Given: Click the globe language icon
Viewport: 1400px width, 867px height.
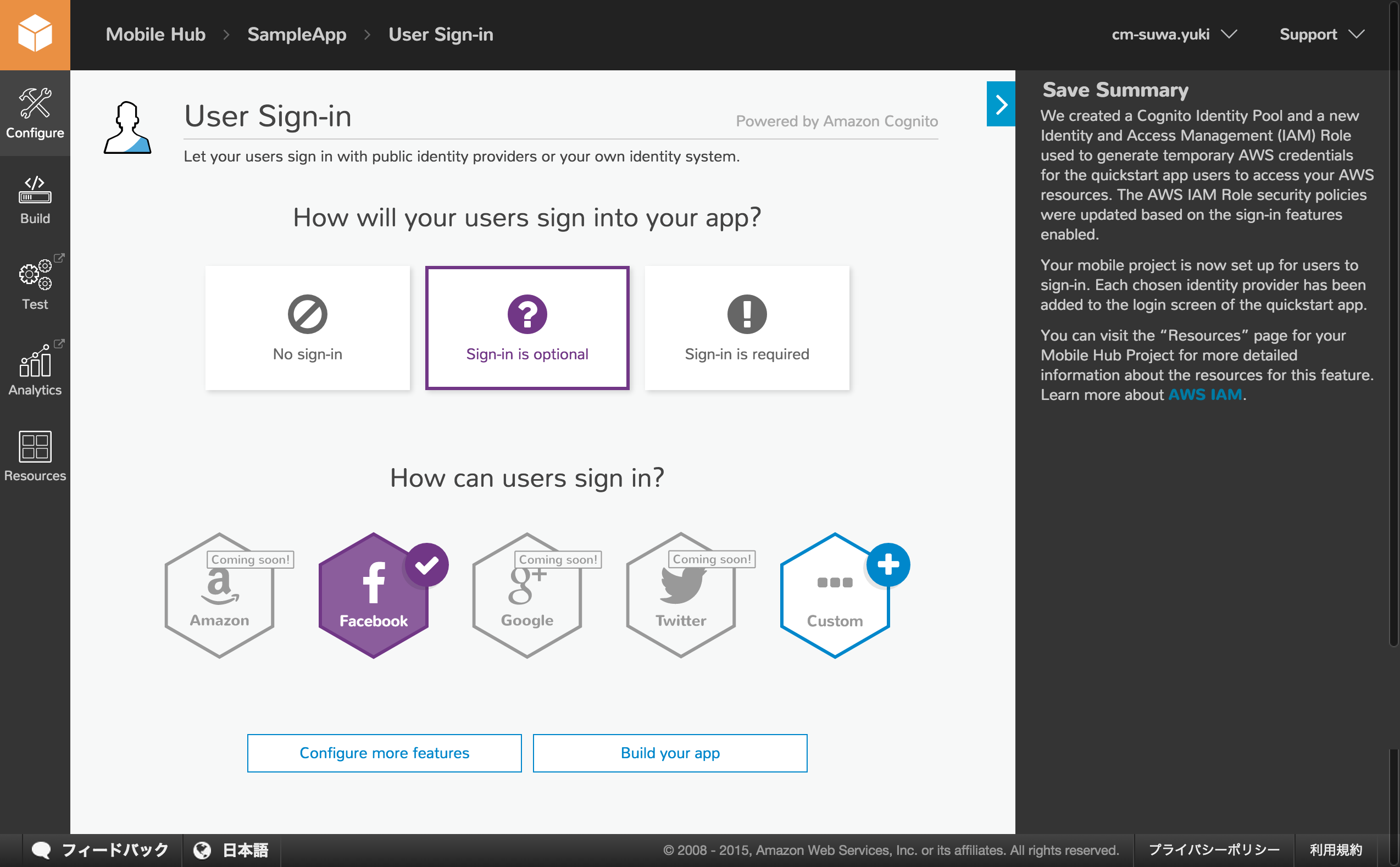Looking at the screenshot, I should pos(202,850).
